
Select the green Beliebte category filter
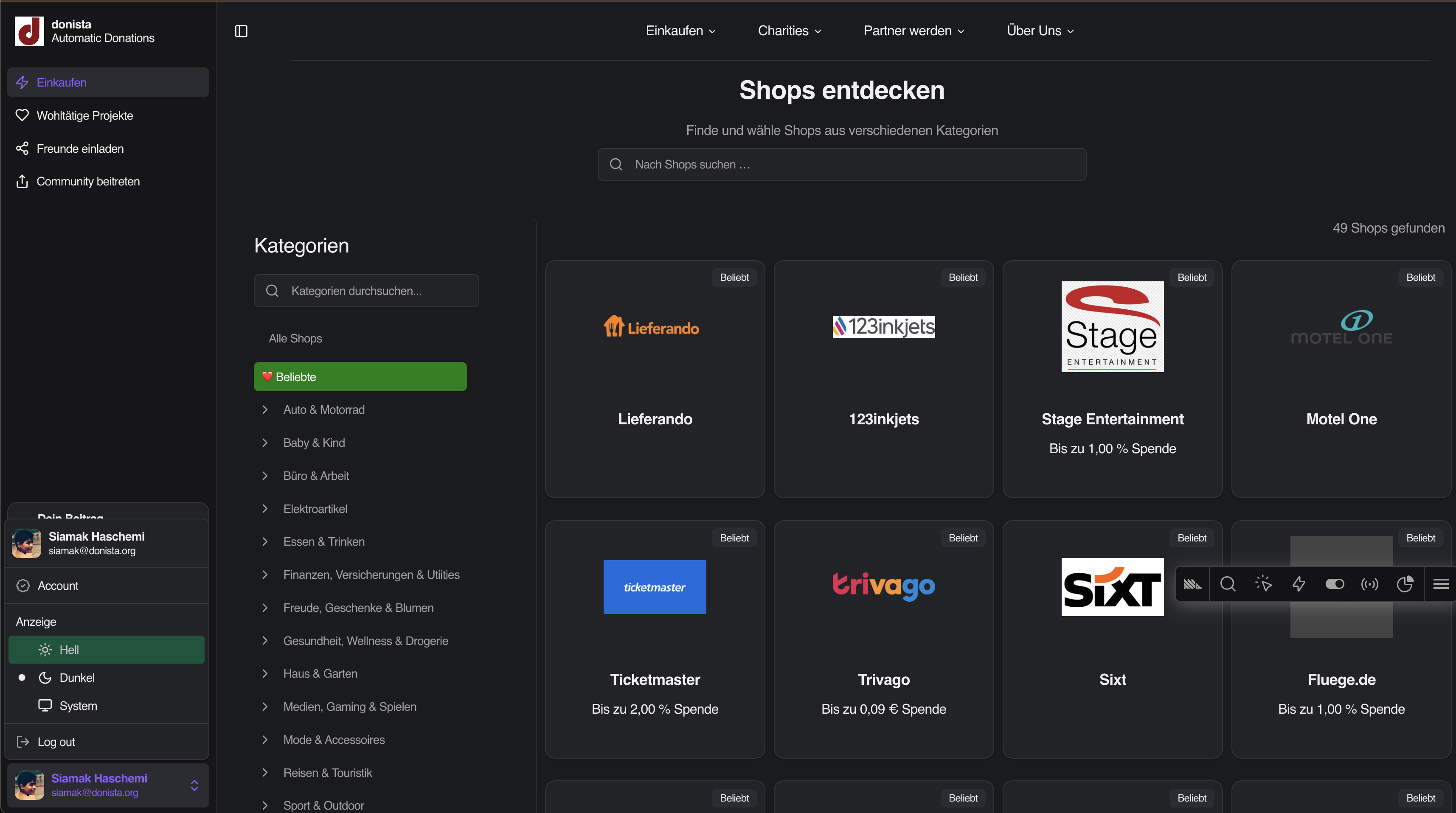point(360,376)
